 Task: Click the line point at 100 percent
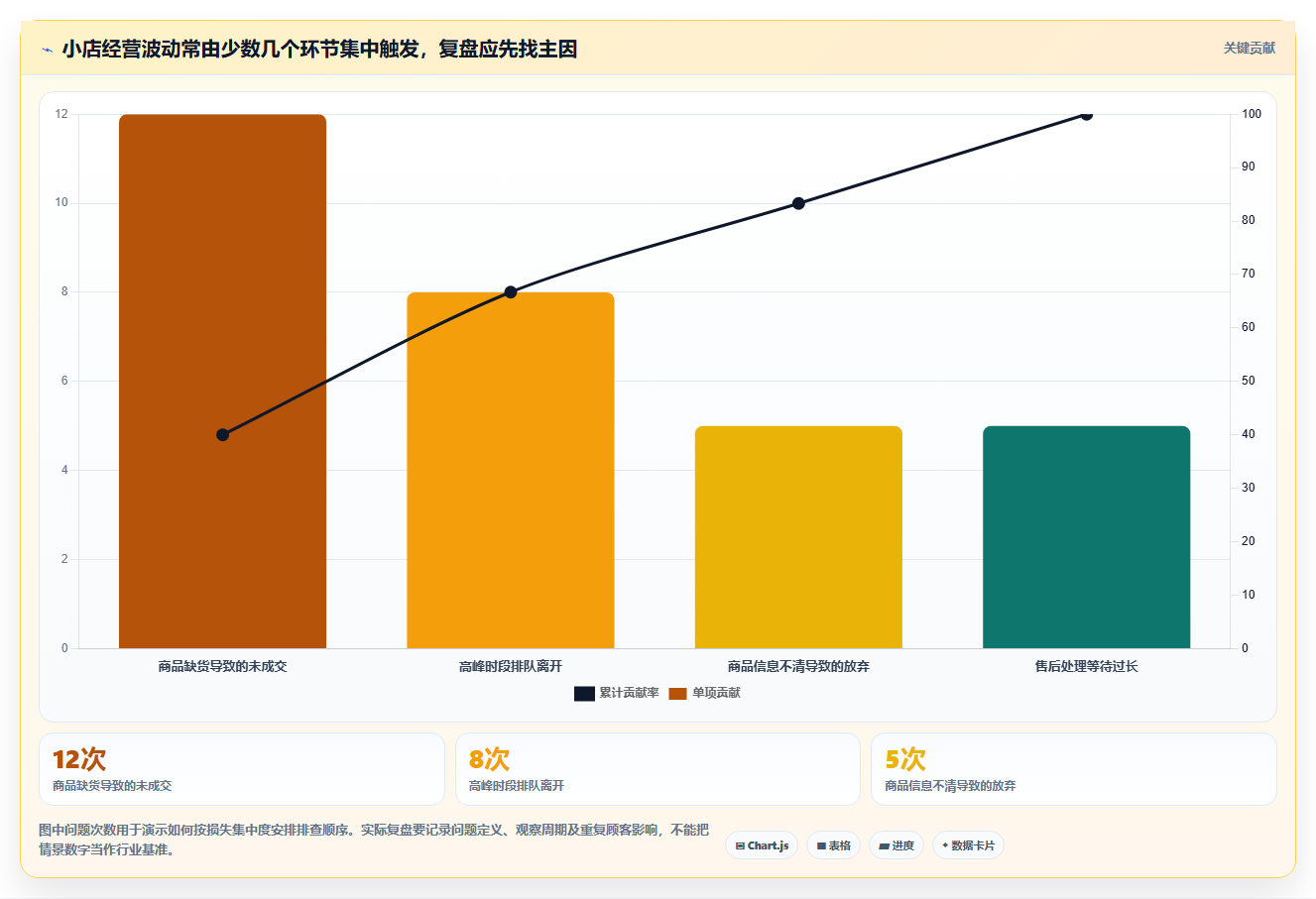click(x=1086, y=115)
